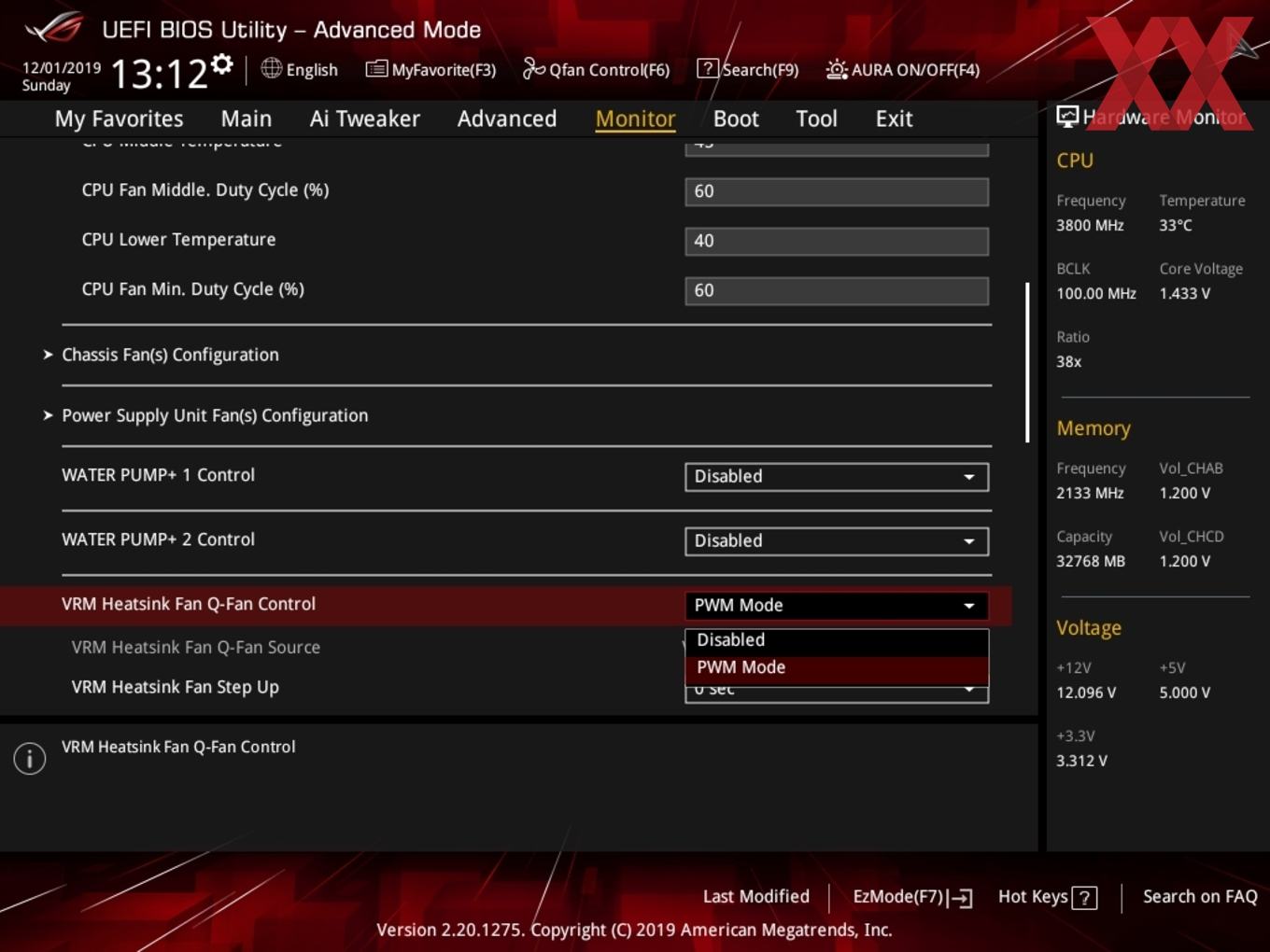Viewport: 1270px width, 952px height.
Task: Click the Hot Keys question mark box
Action: (1084, 898)
